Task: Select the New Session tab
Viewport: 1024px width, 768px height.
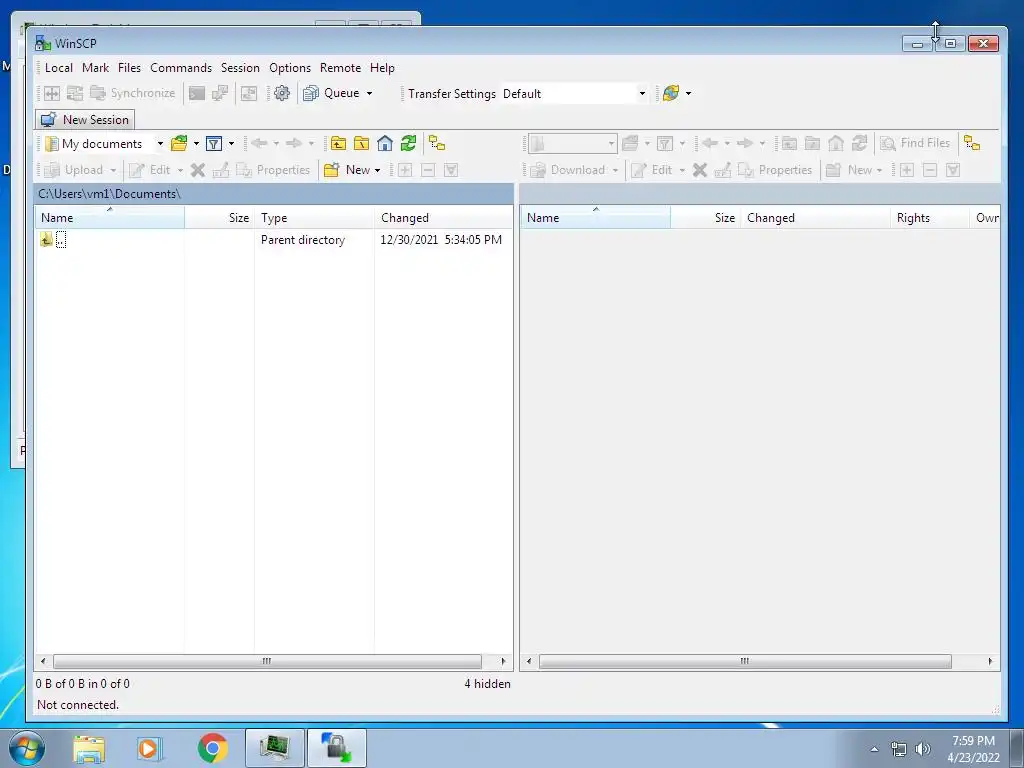Action: [85, 120]
